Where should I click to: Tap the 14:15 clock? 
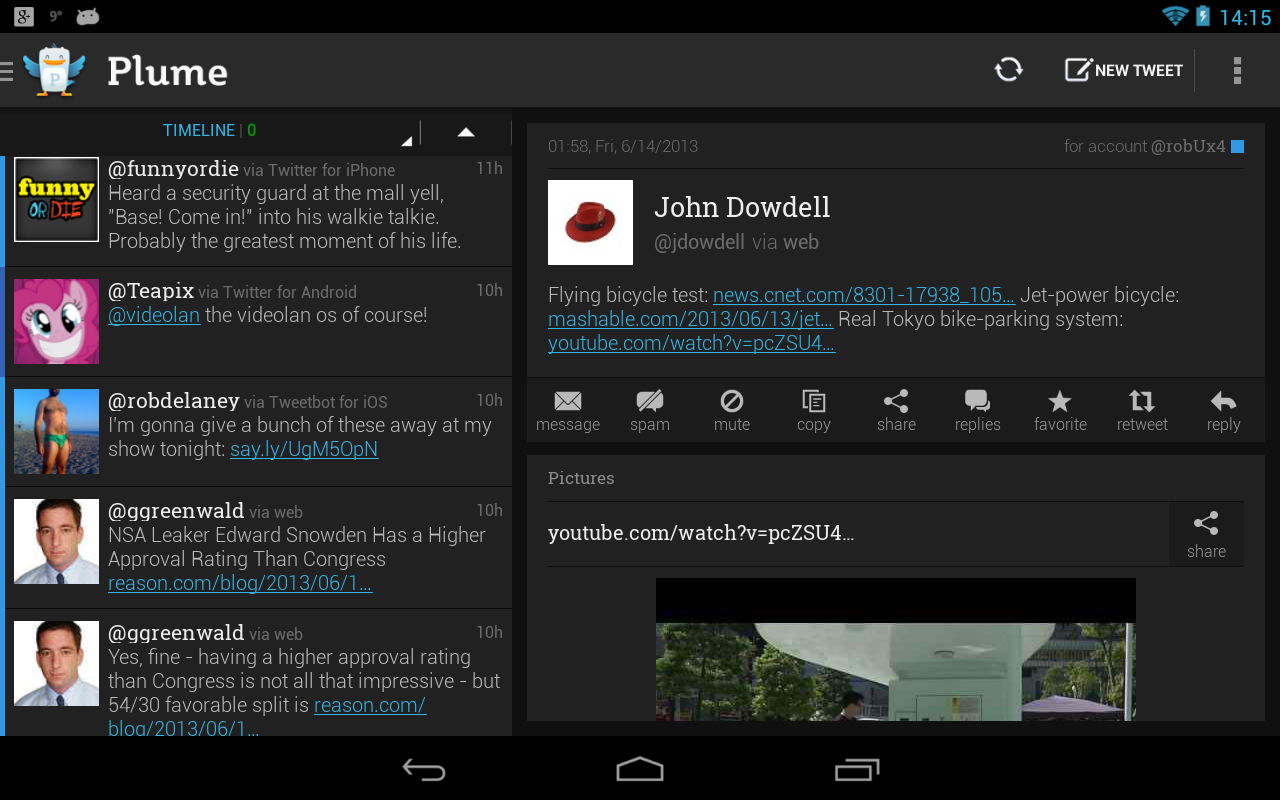1245,17
